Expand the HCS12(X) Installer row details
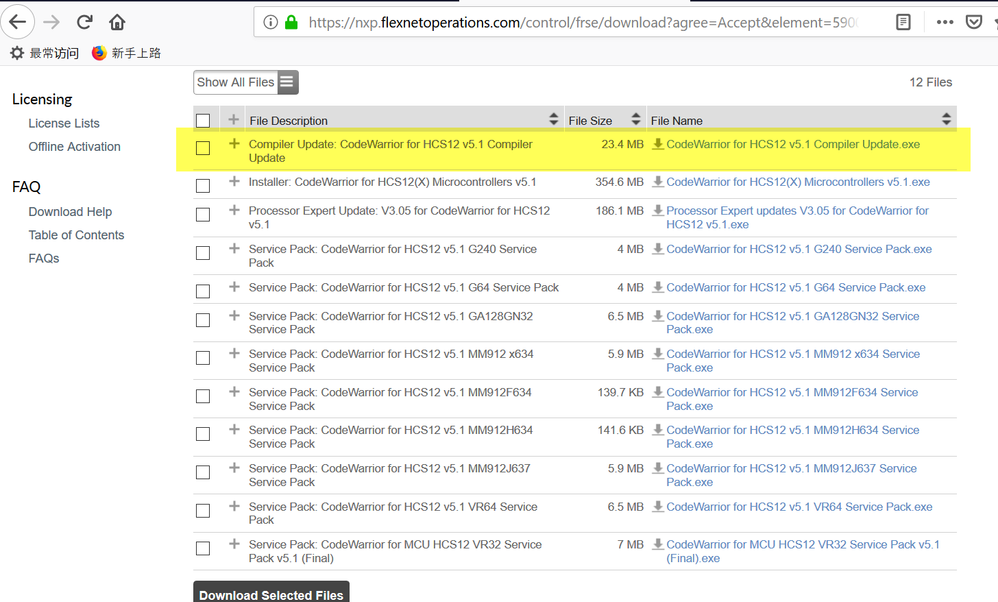Screen dimensions: 998x602 pos(234,181)
